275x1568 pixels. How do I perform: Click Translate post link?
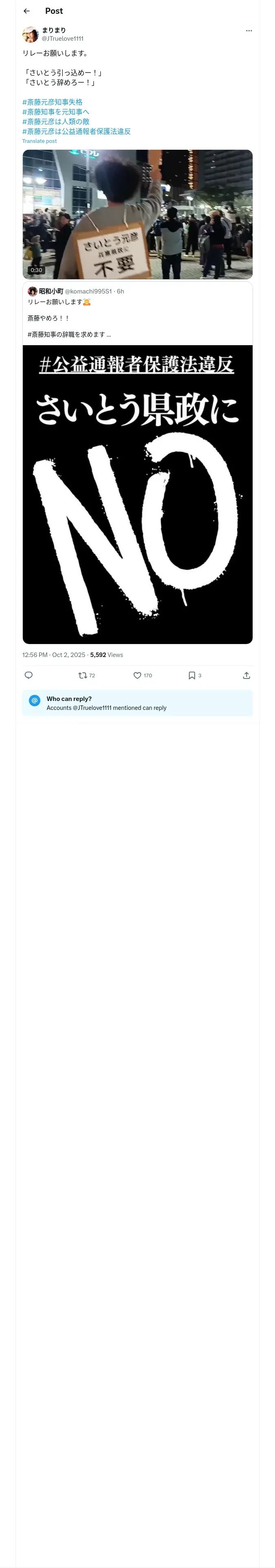tap(40, 141)
